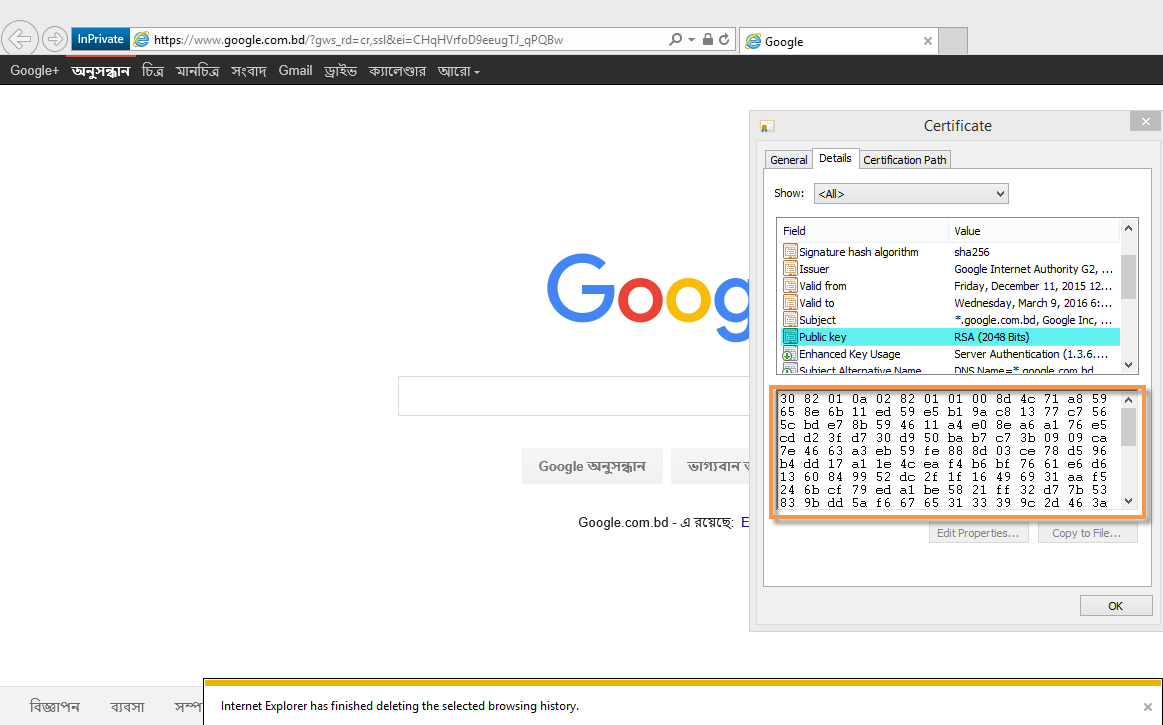Click the Server Authentication value

click(1031, 354)
